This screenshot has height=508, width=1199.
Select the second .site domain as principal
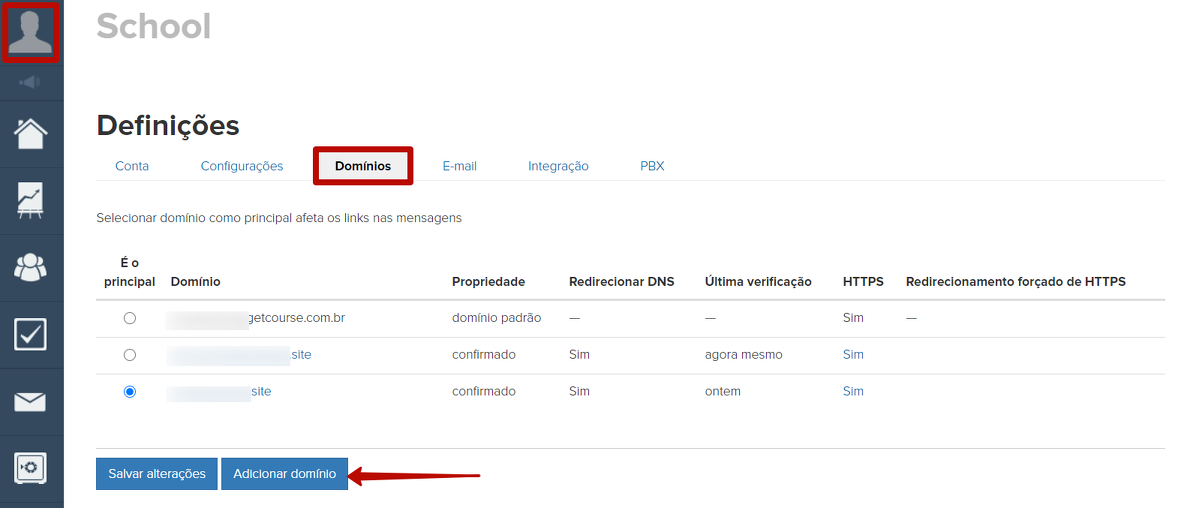pyautogui.click(x=129, y=355)
